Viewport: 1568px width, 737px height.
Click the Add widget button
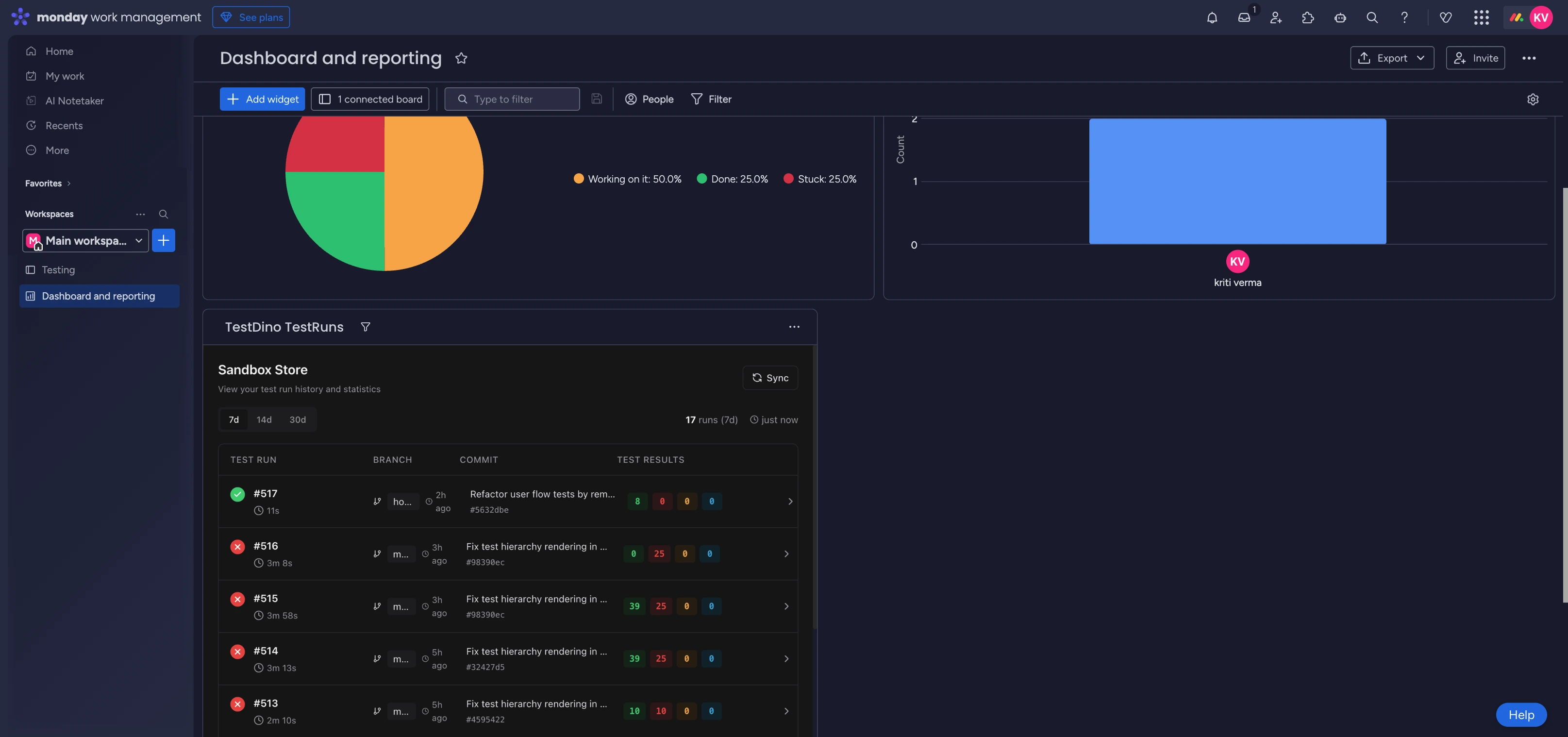coord(262,99)
